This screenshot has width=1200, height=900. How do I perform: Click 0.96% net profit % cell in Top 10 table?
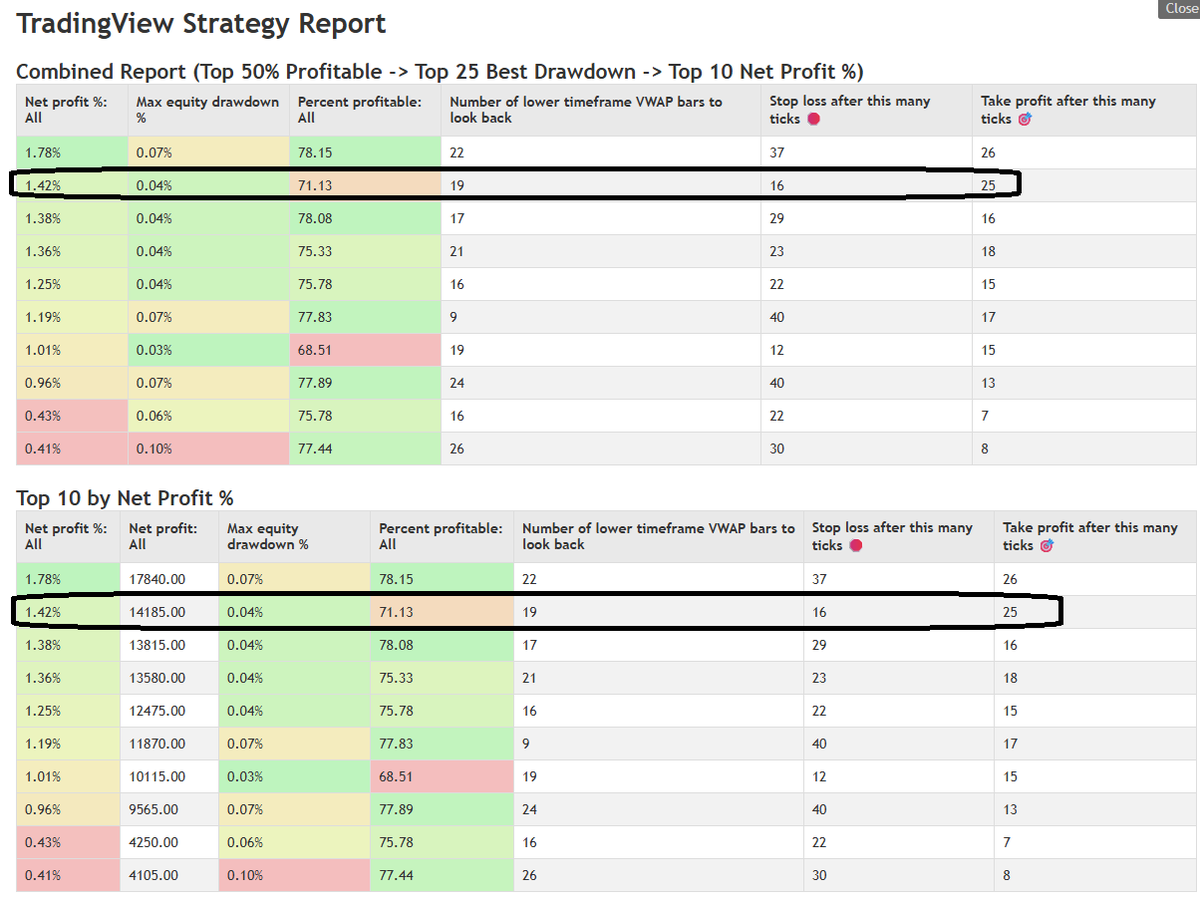click(x=69, y=810)
